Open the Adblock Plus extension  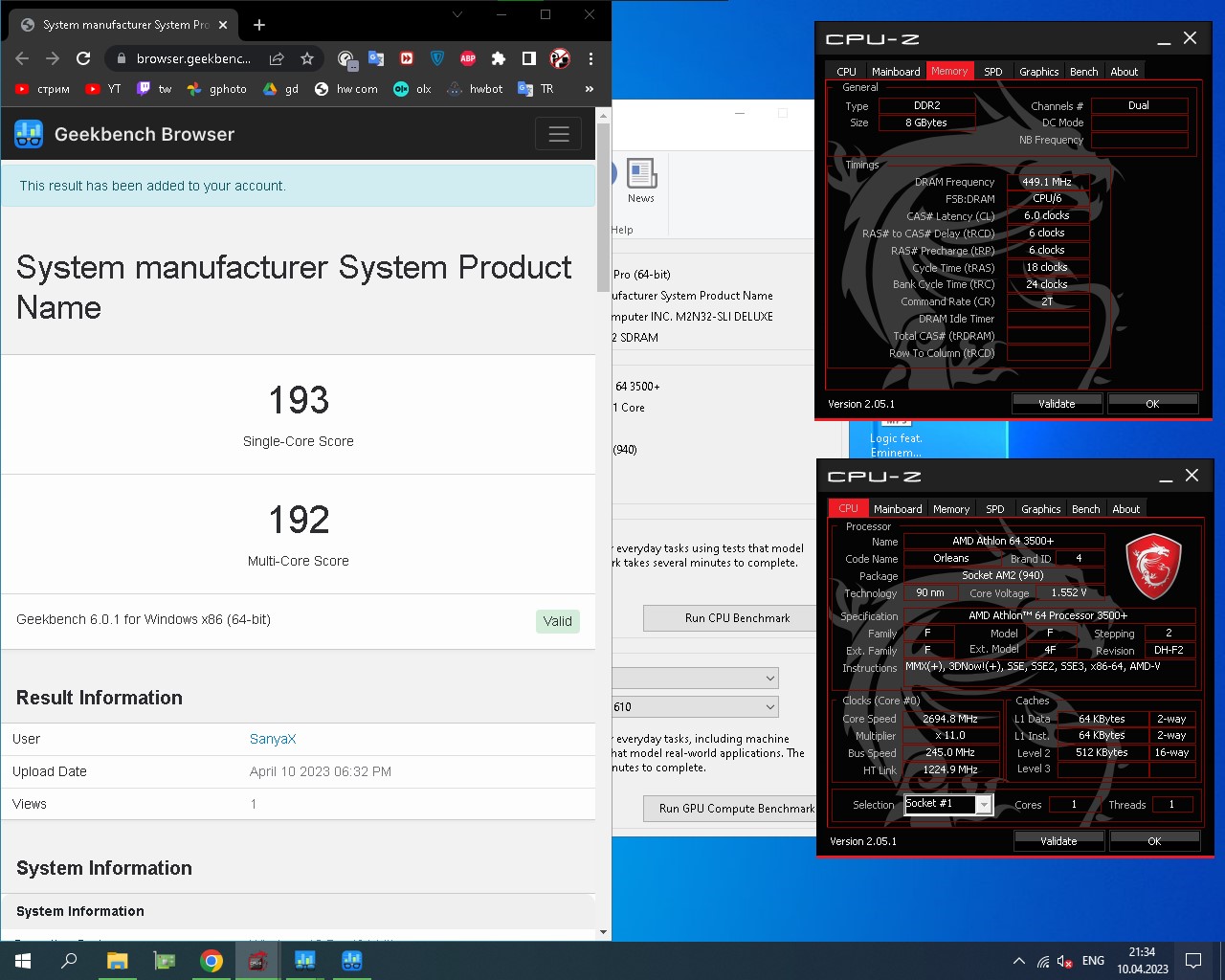click(468, 58)
